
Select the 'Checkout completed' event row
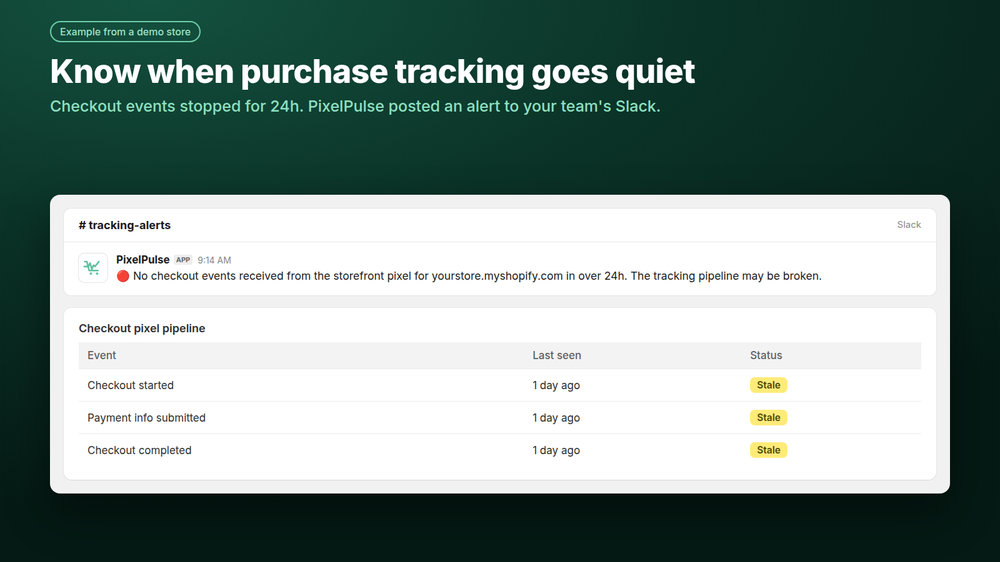500,450
